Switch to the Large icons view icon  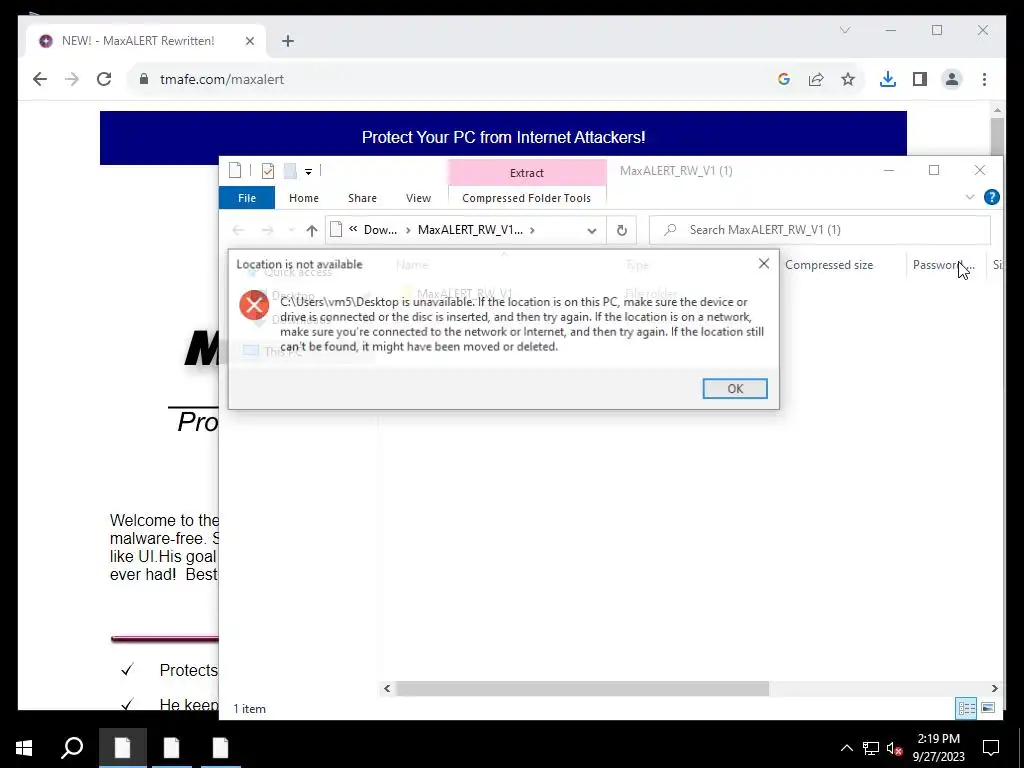[x=988, y=708]
